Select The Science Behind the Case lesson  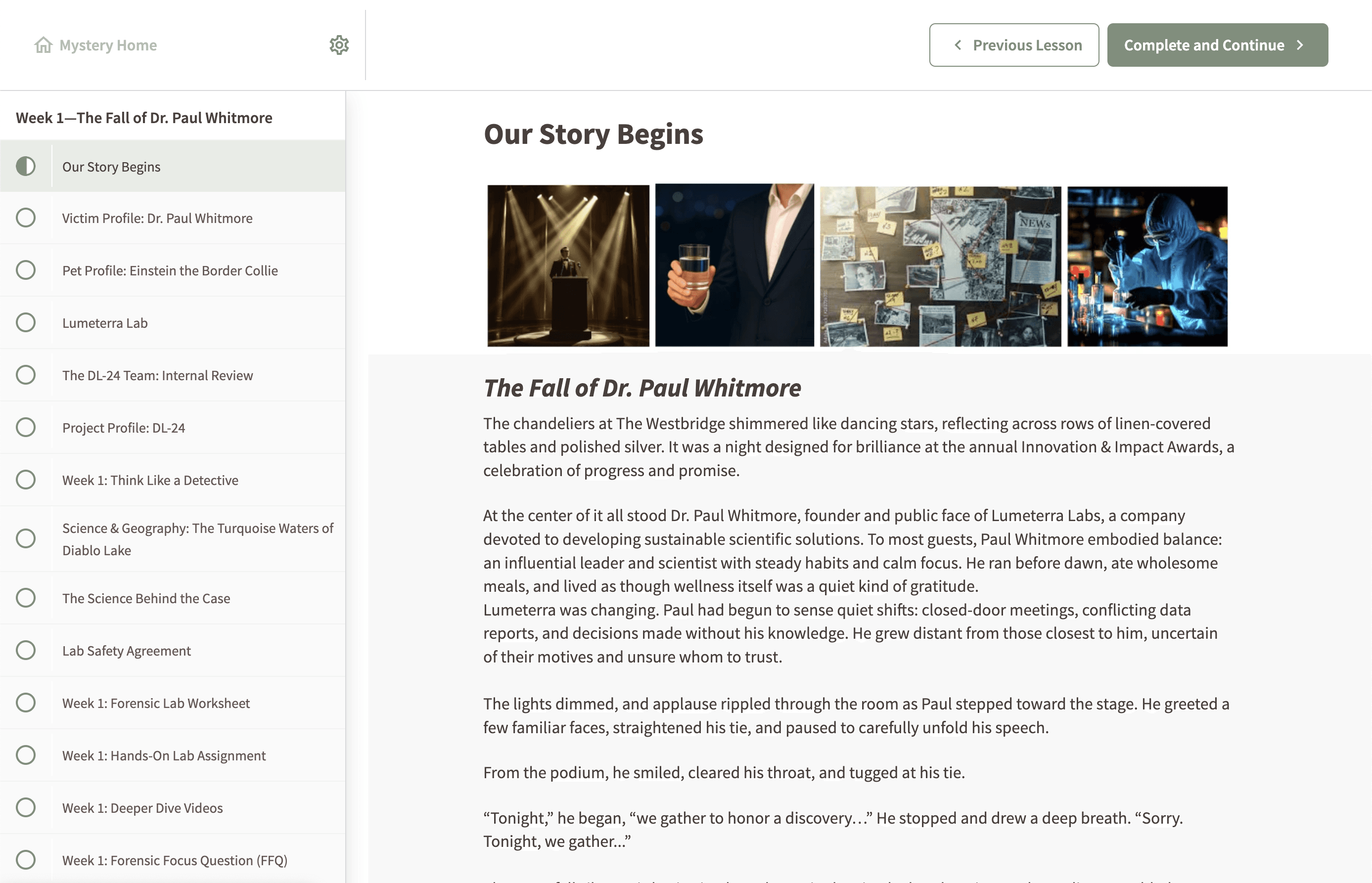[x=146, y=598]
